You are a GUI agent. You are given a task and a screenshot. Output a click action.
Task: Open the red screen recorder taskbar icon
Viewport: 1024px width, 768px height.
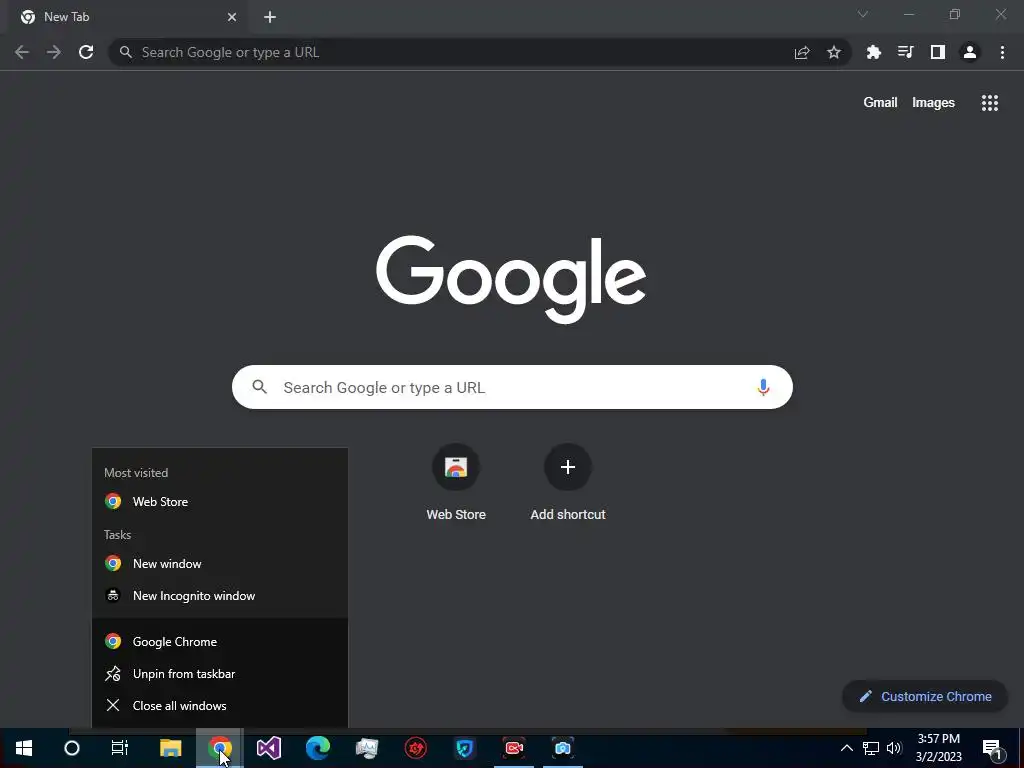point(513,748)
